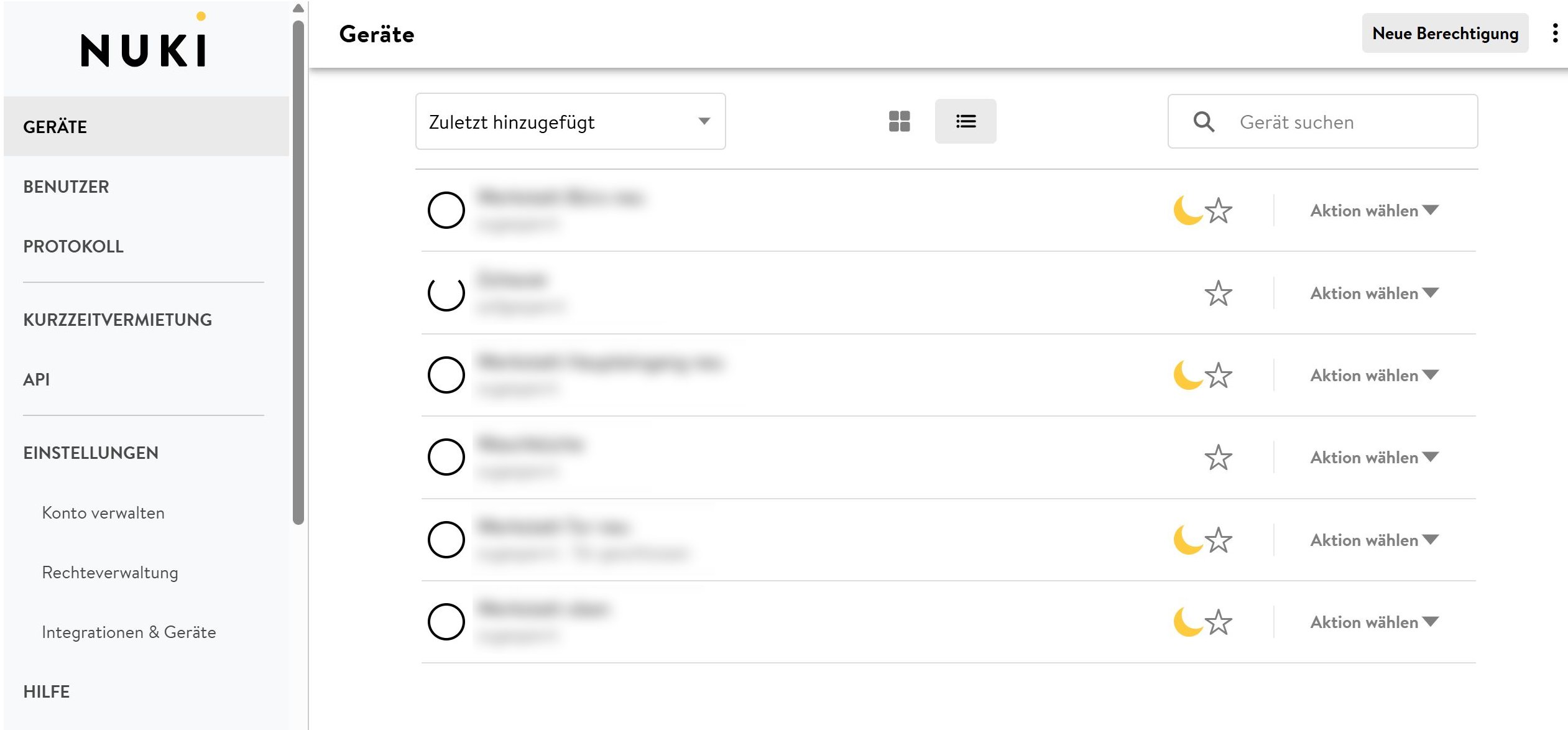Open the three-dot overflow menu
Image resolution: width=1568 pixels, height=730 pixels.
pyautogui.click(x=1556, y=33)
